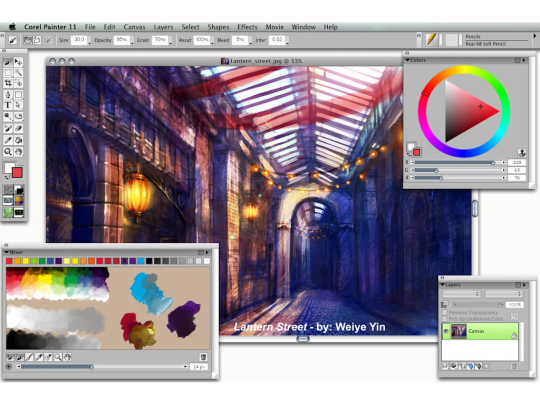Click the red main color swatch in toolbox
This screenshot has height=405, width=540.
pos(17,172)
